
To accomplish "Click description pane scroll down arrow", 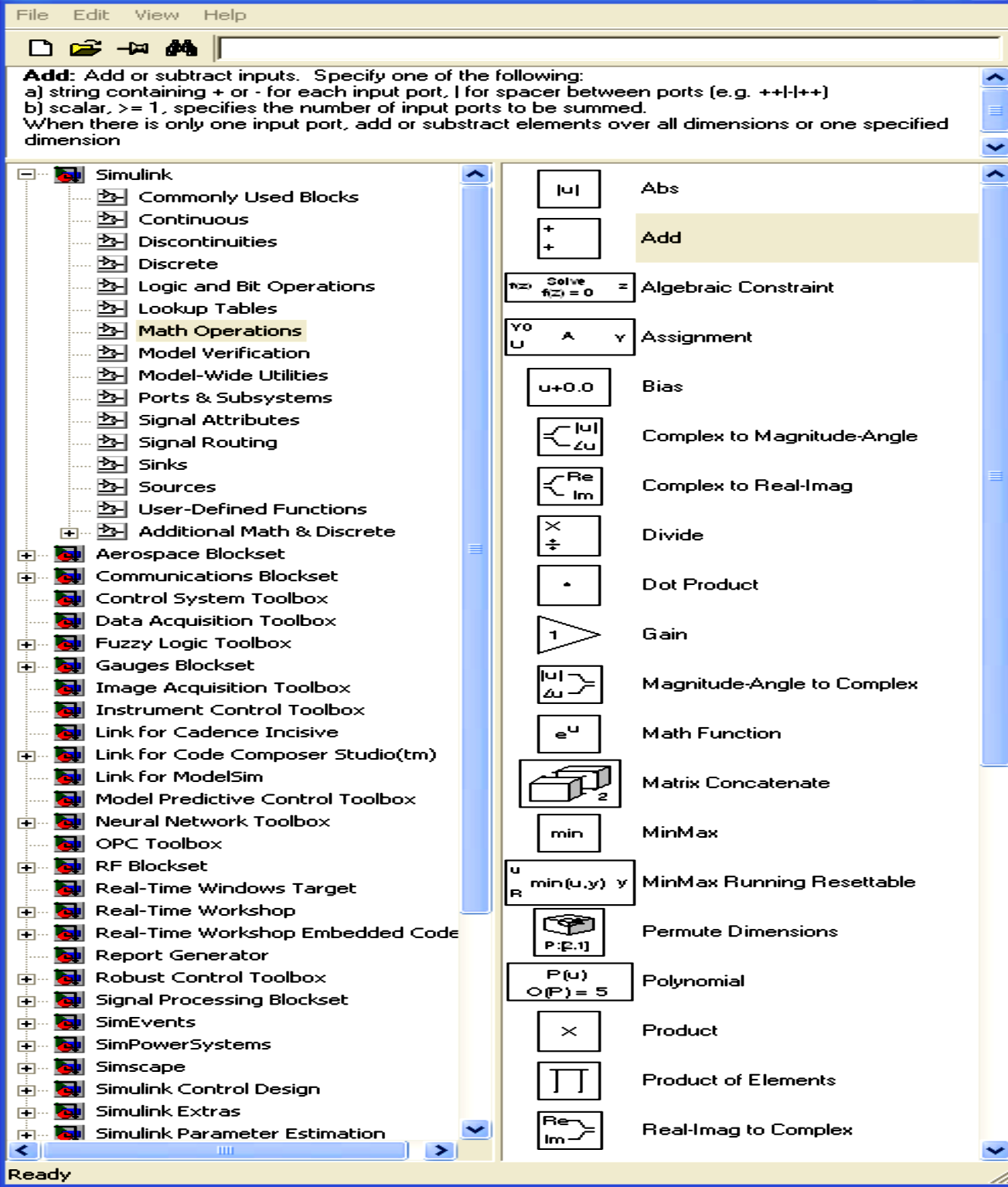I will click(995, 146).
